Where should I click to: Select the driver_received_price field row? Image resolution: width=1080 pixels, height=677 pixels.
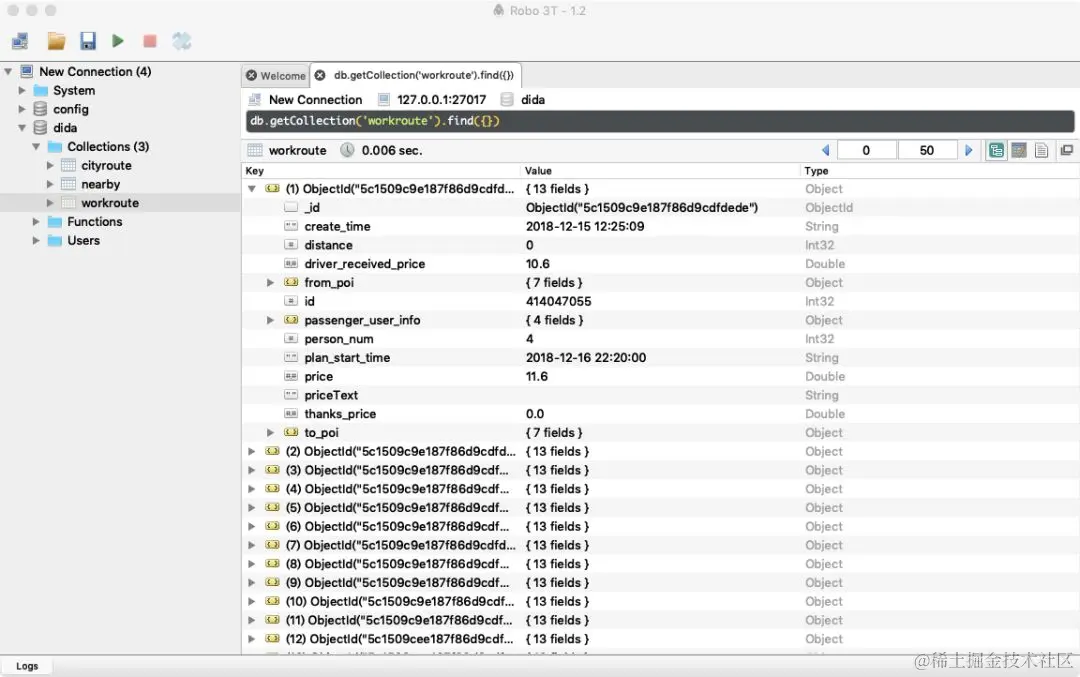[x=660, y=264]
